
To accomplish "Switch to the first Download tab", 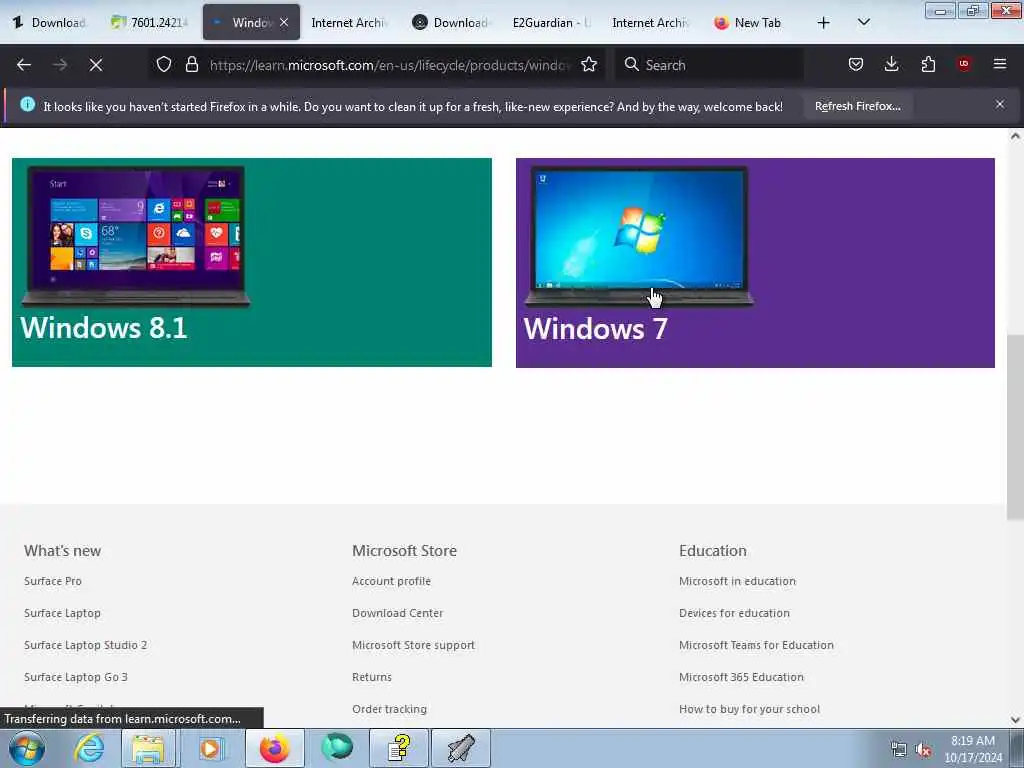I will 50,23.
